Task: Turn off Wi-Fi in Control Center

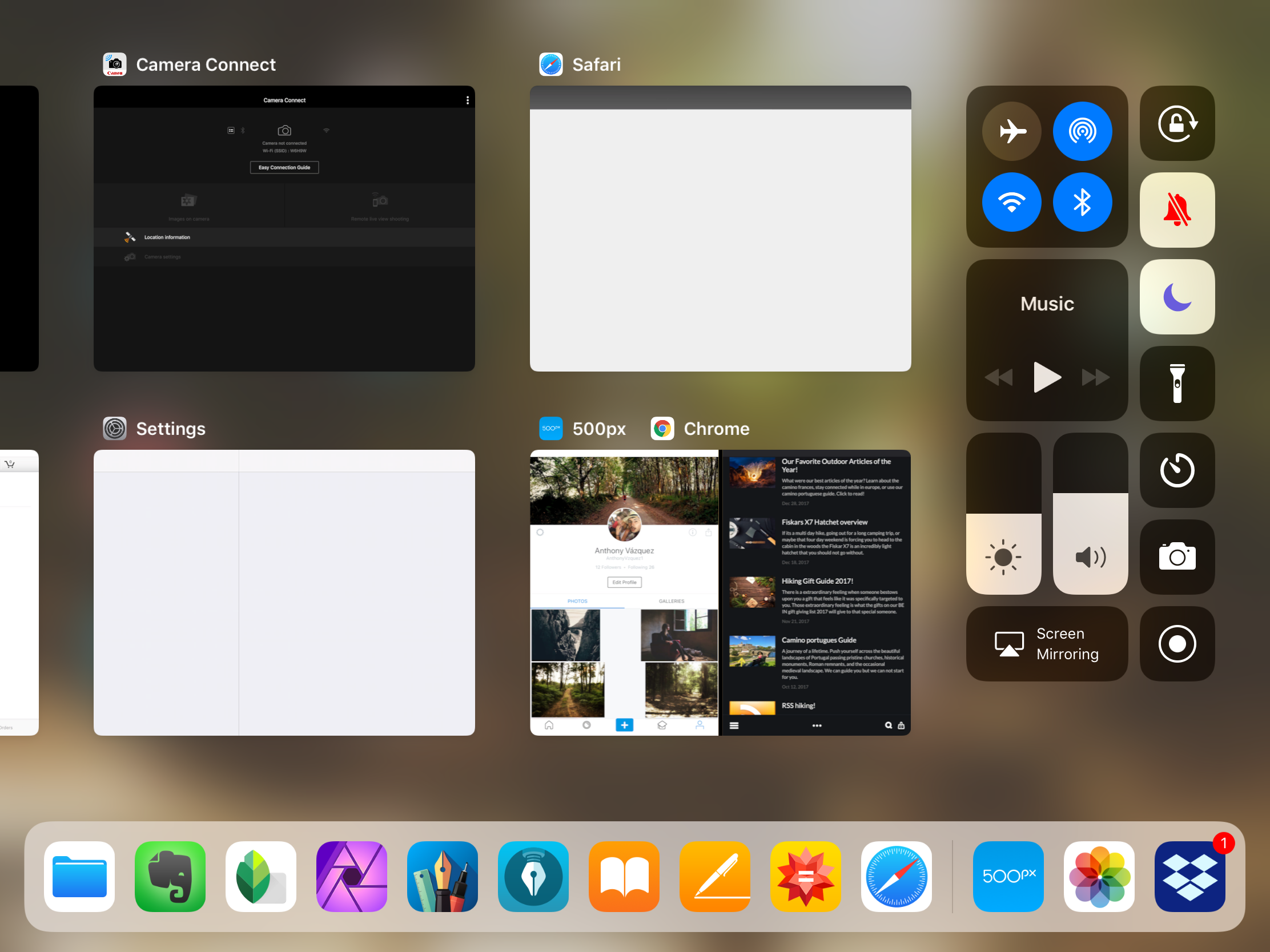Action: 1011,202
